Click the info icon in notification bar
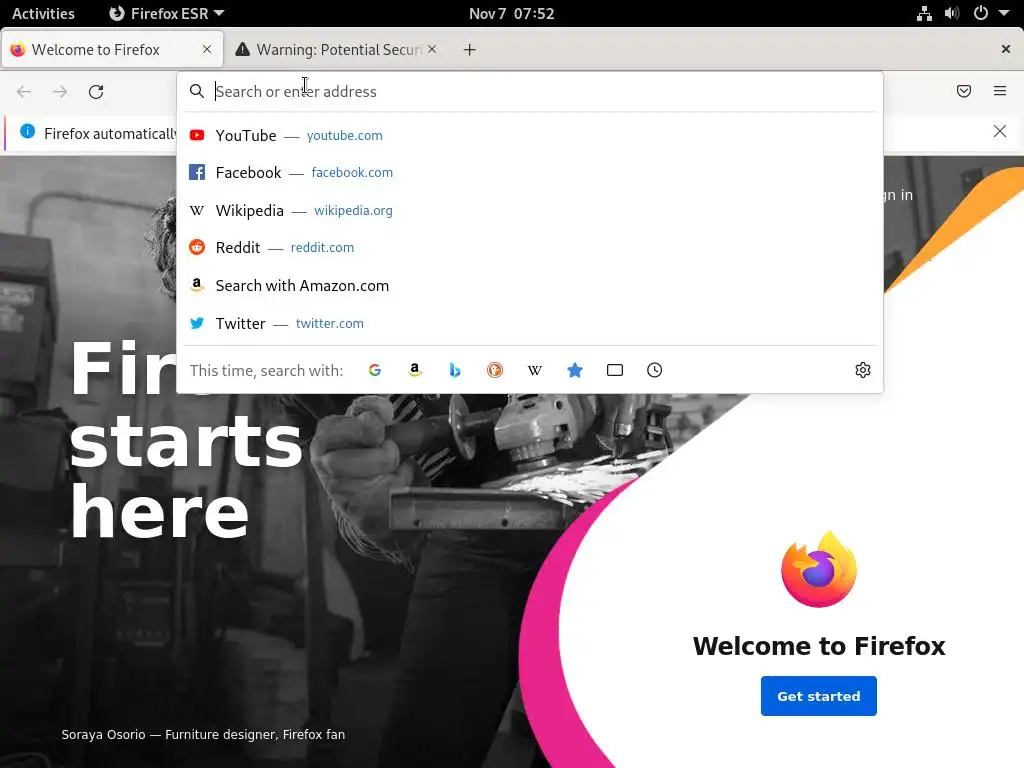 pos(27,131)
